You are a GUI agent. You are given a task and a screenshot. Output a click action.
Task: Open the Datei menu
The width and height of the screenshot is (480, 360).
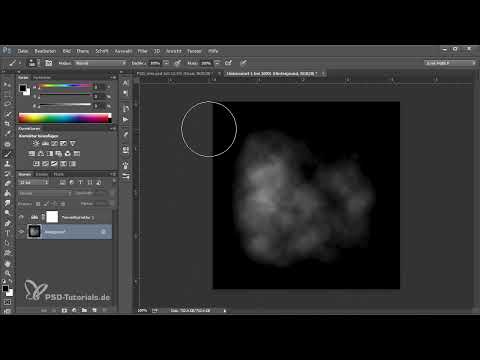coord(23,51)
